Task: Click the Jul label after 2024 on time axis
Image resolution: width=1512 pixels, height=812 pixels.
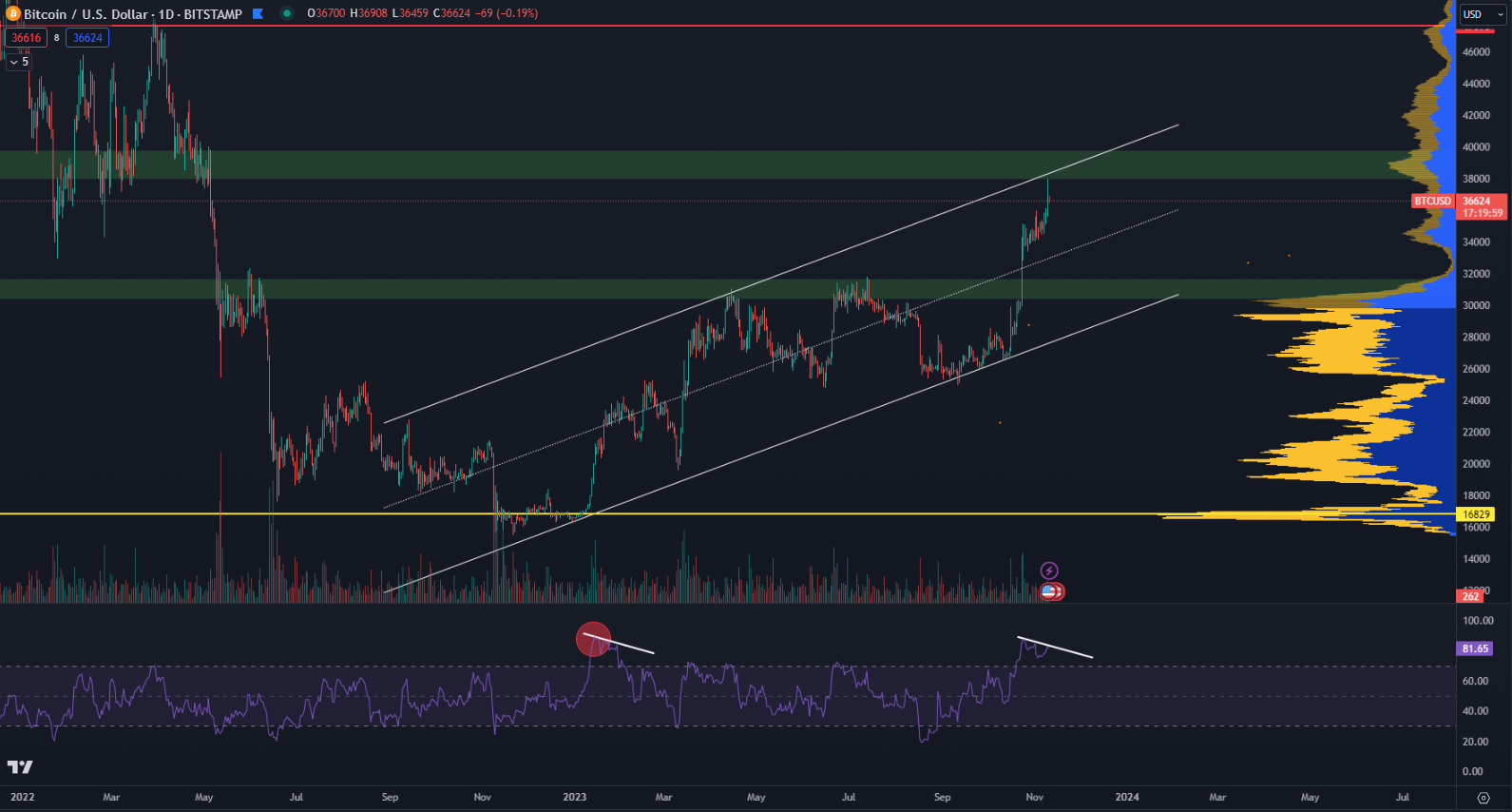Action: [x=1403, y=797]
